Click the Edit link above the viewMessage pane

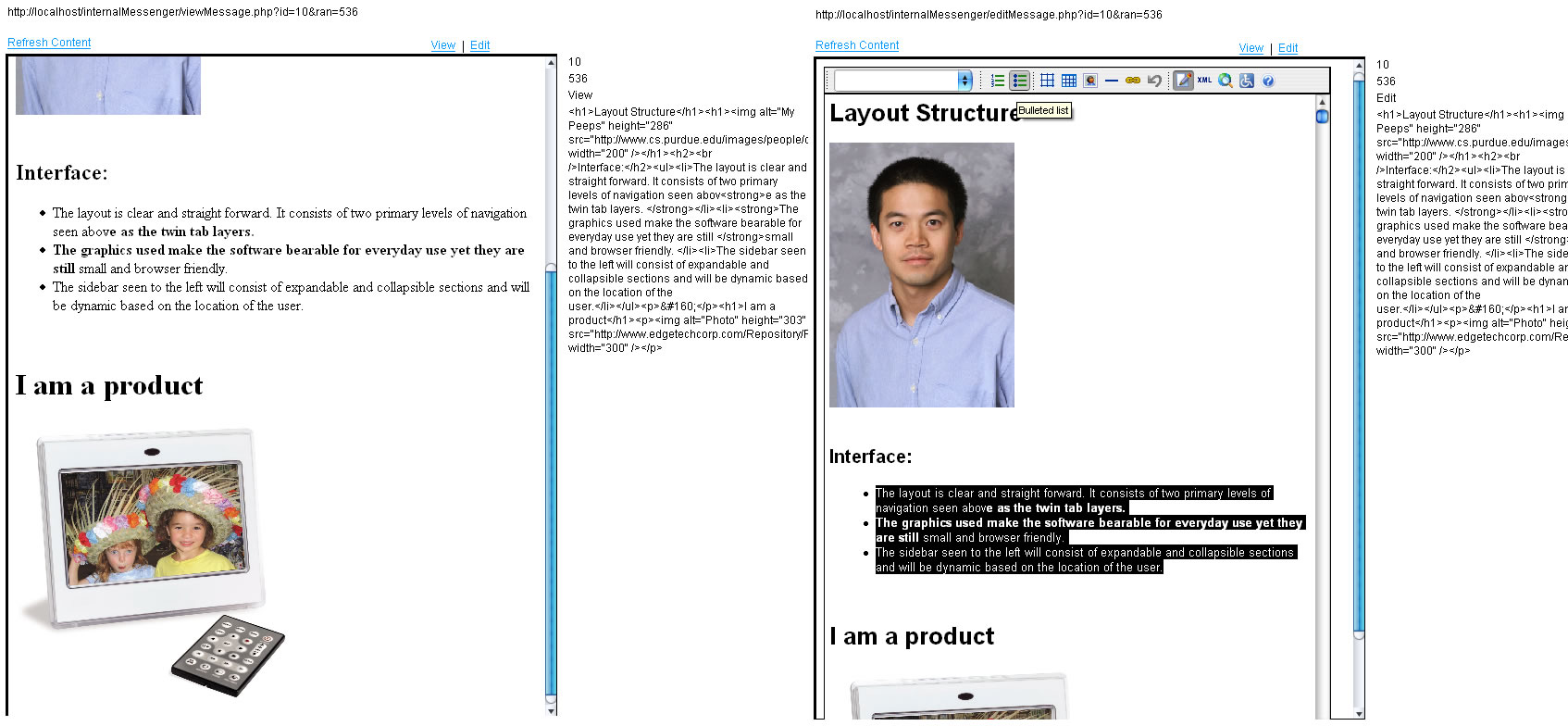(x=479, y=45)
